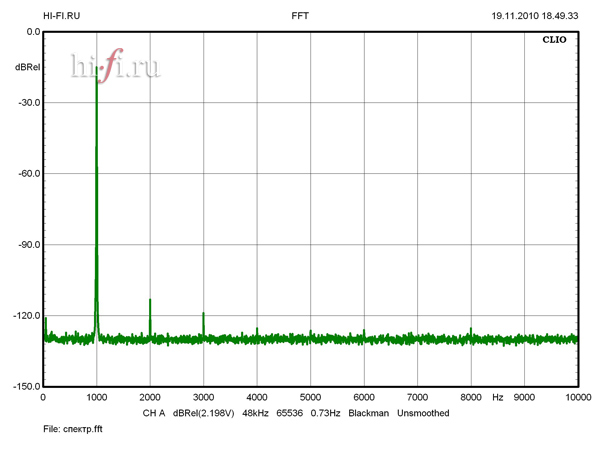The height and width of the screenshot is (450, 600).
Task: Click the -120.0 y-axis label
Action: pyautogui.click(x=23, y=315)
